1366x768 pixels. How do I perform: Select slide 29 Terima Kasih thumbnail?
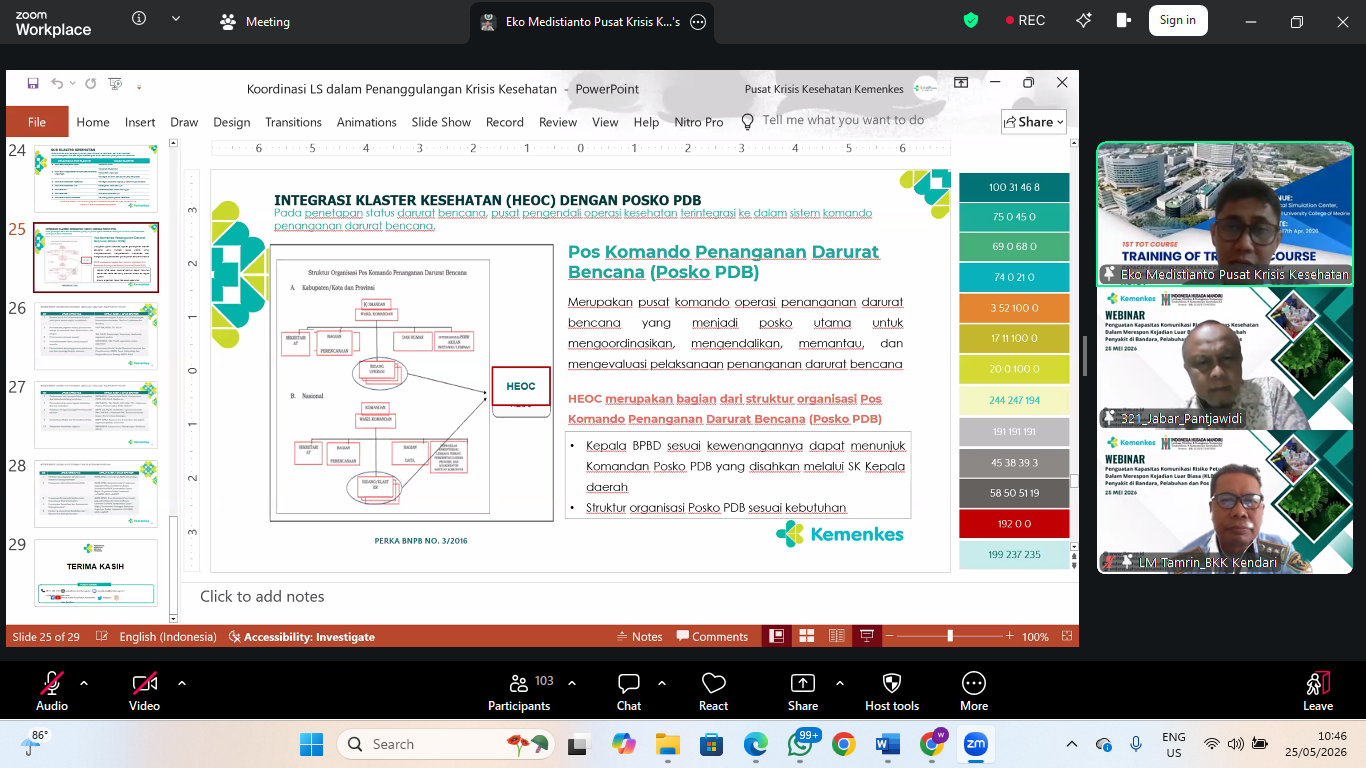tap(96, 572)
